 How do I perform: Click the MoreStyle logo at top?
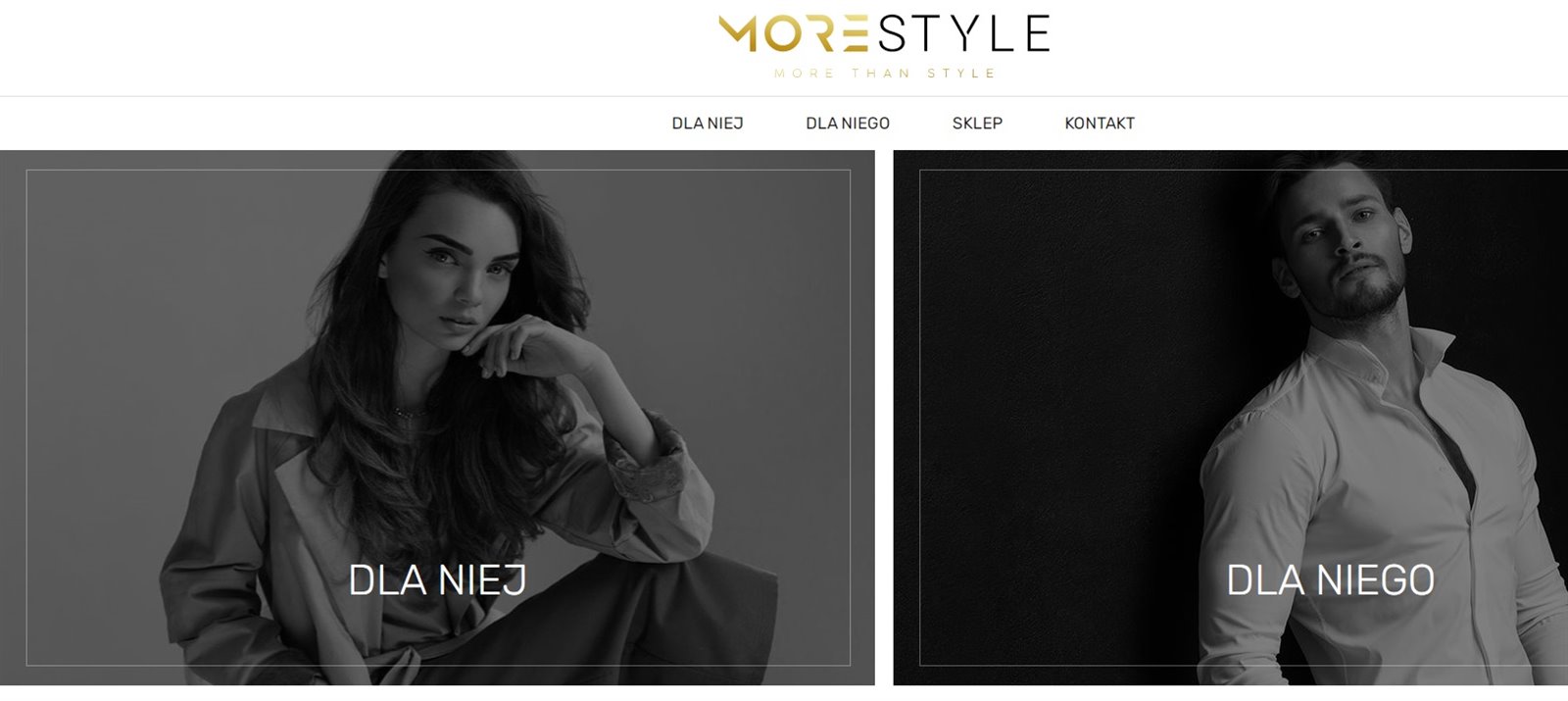[884, 45]
